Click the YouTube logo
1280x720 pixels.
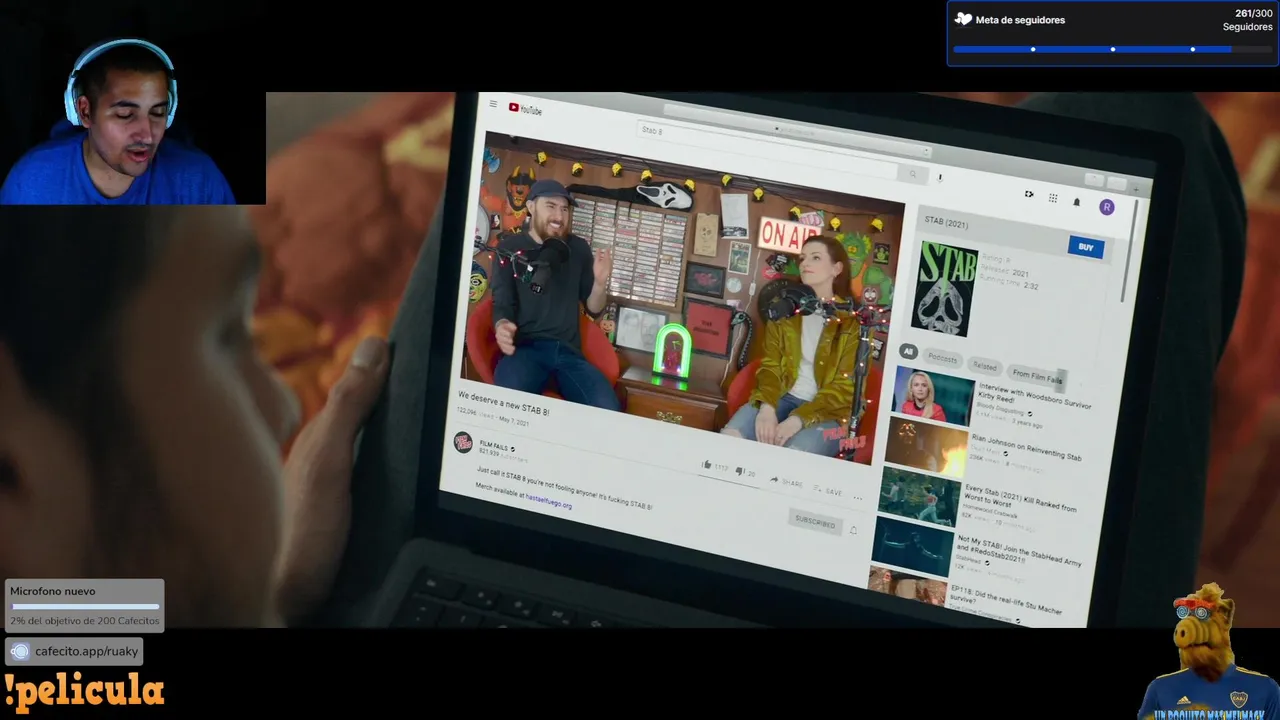tap(525, 109)
